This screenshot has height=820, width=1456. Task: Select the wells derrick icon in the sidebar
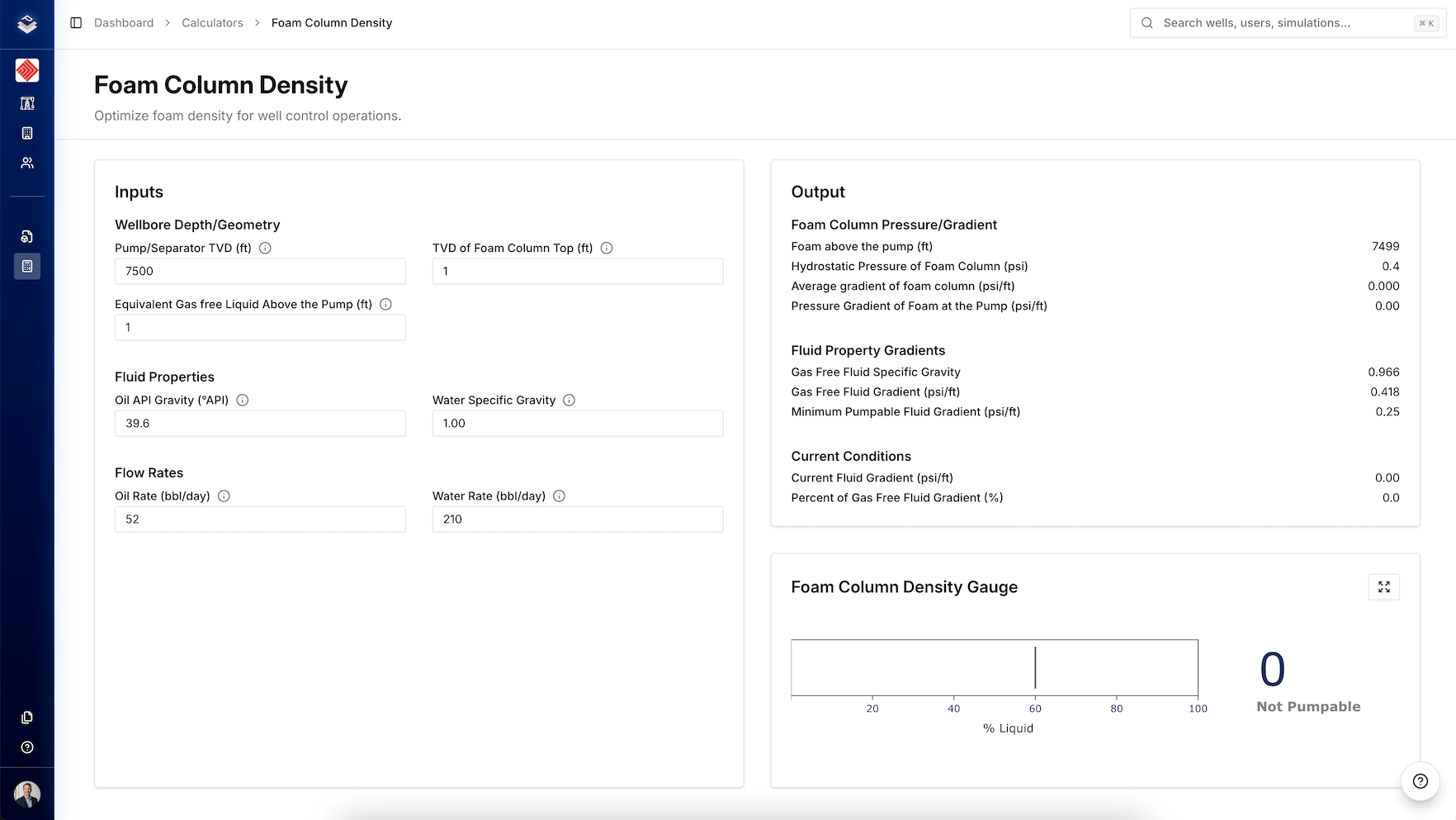[27, 103]
